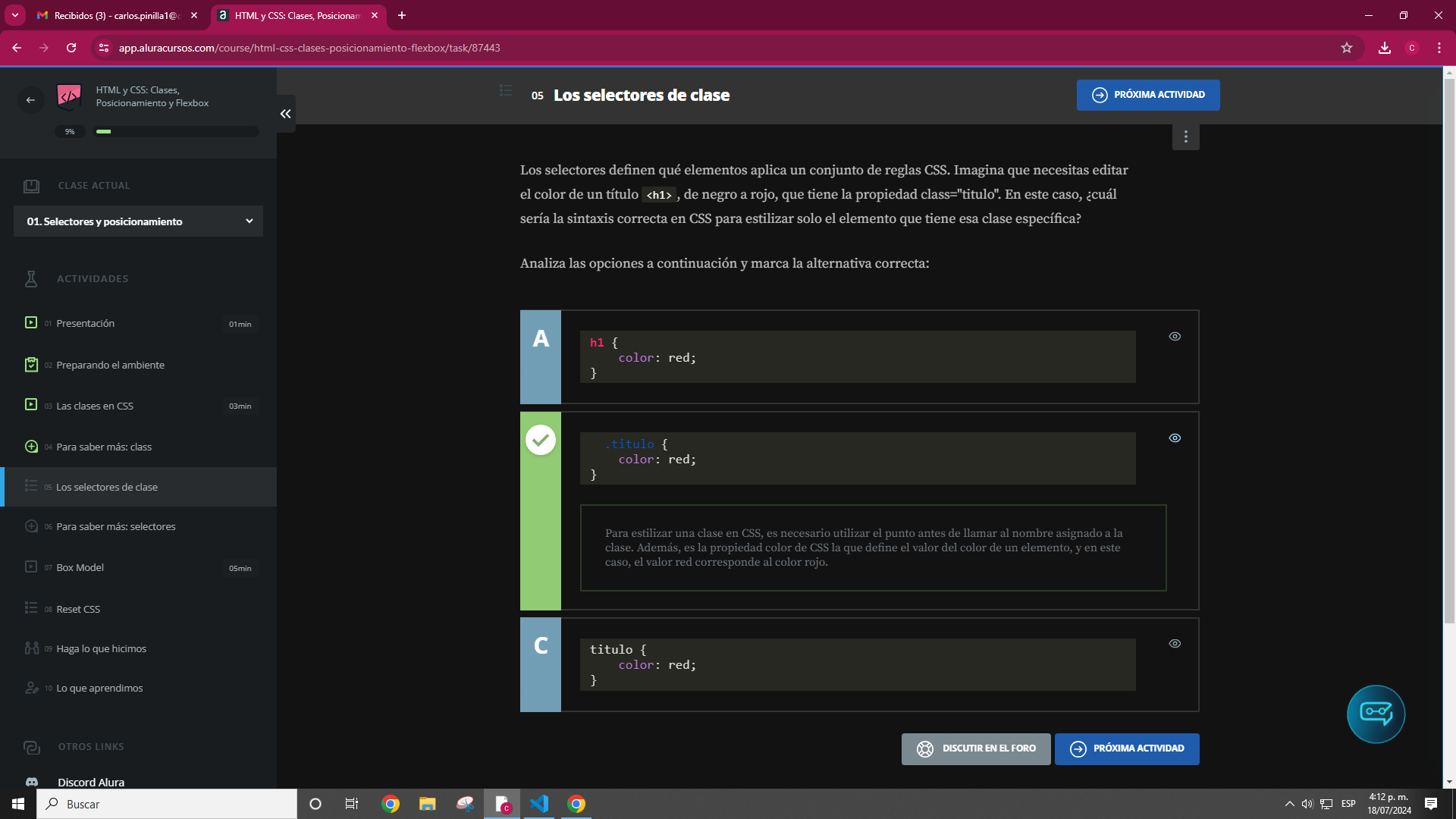This screenshot has height=819, width=1456.
Task: Close the Gmail Recibidos tab
Action: pyautogui.click(x=194, y=15)
